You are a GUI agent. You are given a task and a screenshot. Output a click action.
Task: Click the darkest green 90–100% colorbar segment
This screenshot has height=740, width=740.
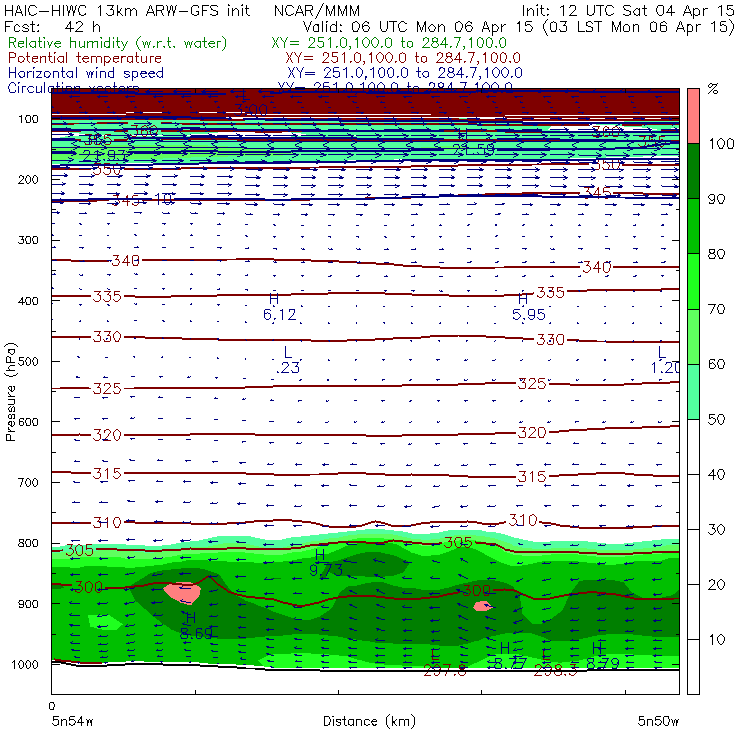(693, 171)
